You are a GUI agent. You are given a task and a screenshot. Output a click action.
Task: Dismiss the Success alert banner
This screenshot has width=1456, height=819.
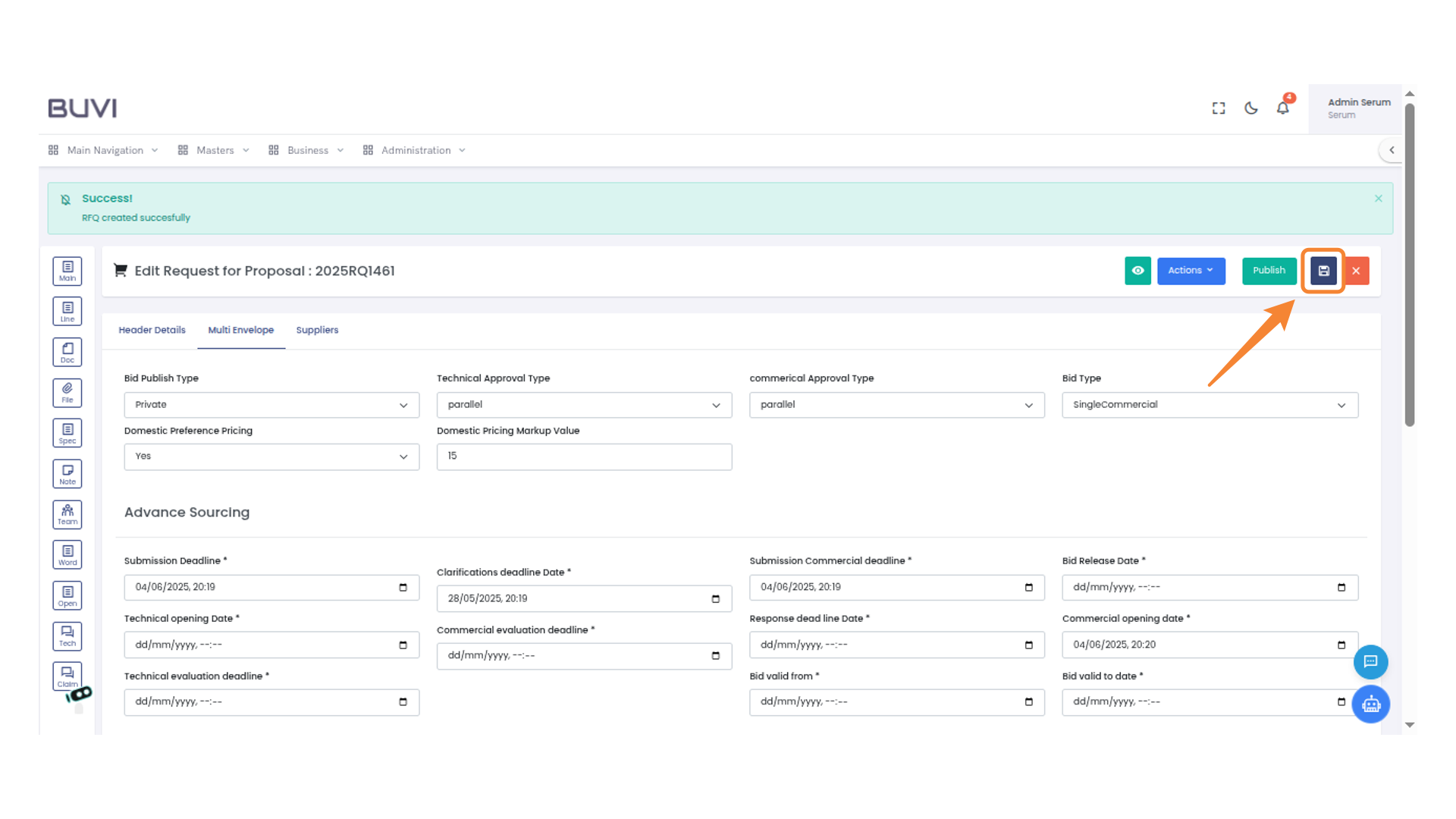click(x=1379, y=199)
